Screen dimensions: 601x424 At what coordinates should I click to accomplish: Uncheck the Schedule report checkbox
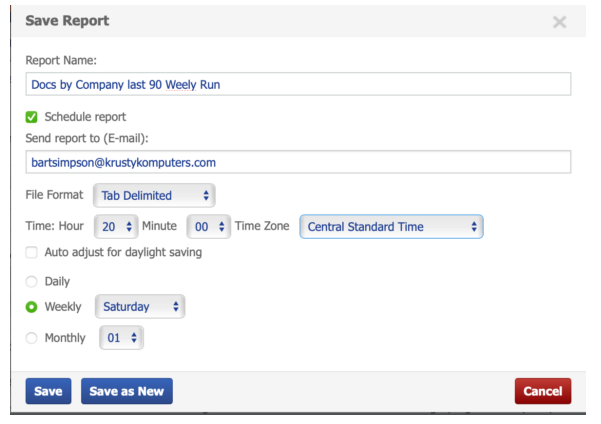[32, 117]
